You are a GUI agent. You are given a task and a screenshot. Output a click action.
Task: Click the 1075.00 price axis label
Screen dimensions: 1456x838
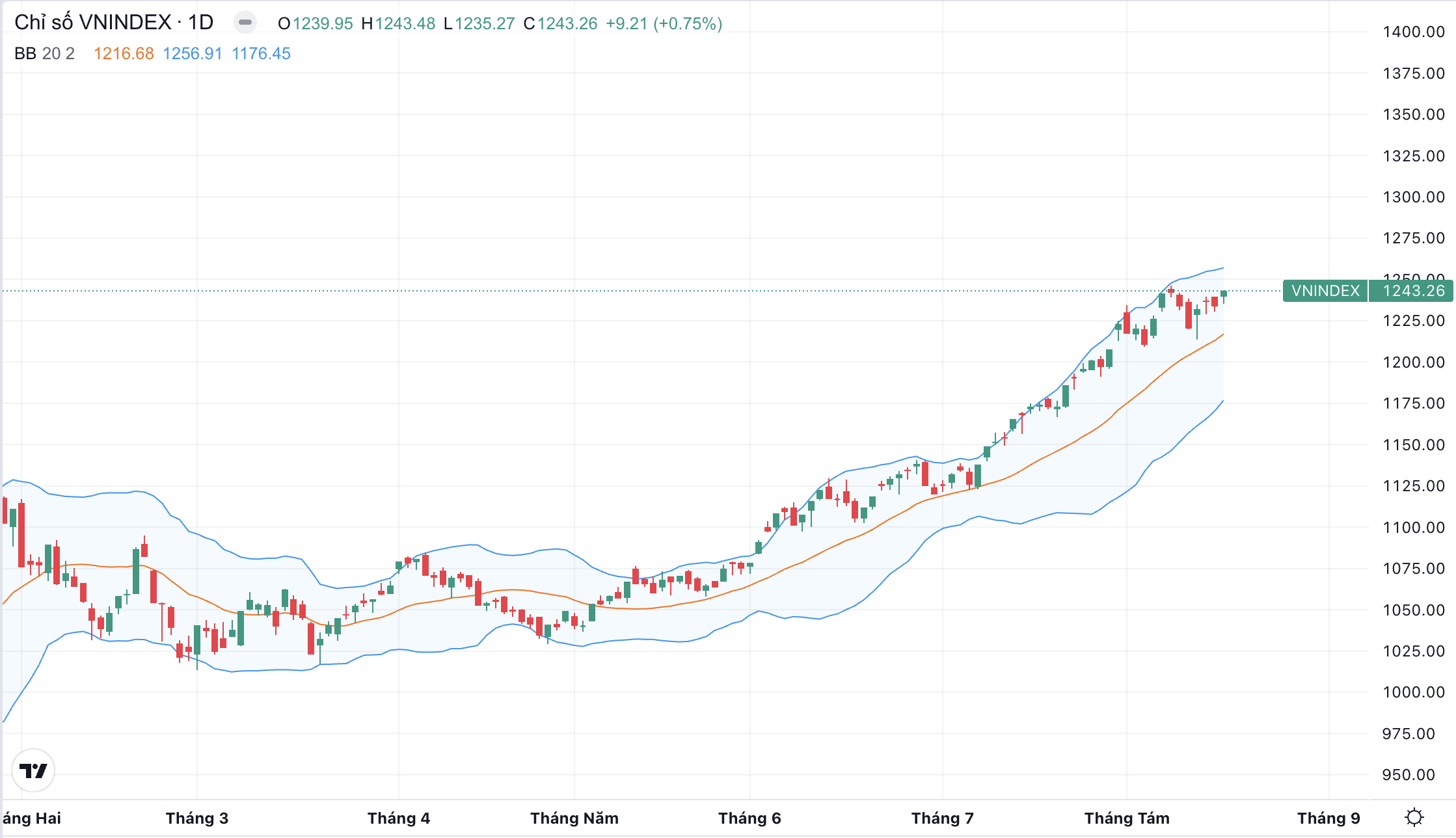[x=1414, y=568]
